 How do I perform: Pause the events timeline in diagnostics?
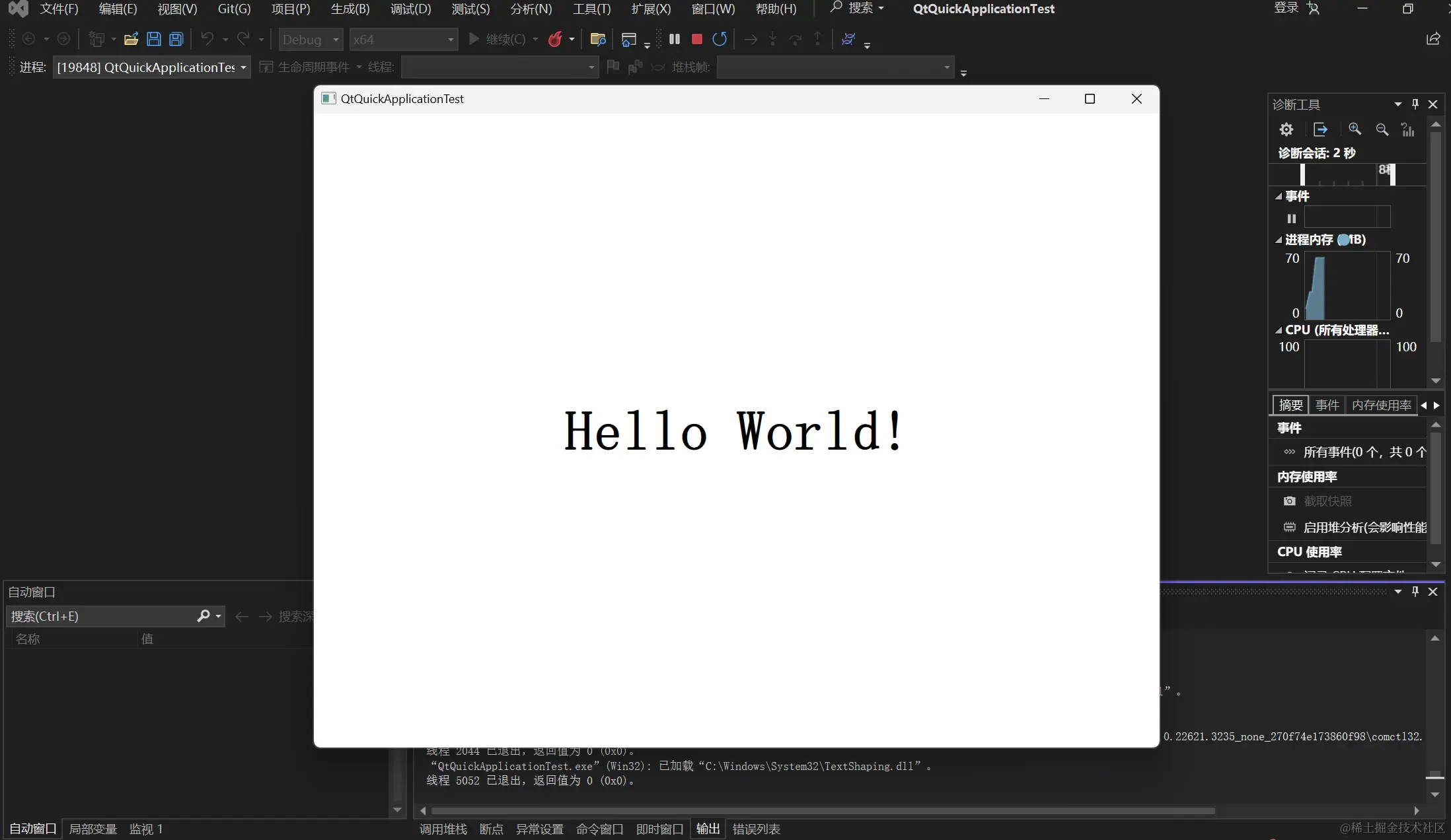click(1292, 219)
